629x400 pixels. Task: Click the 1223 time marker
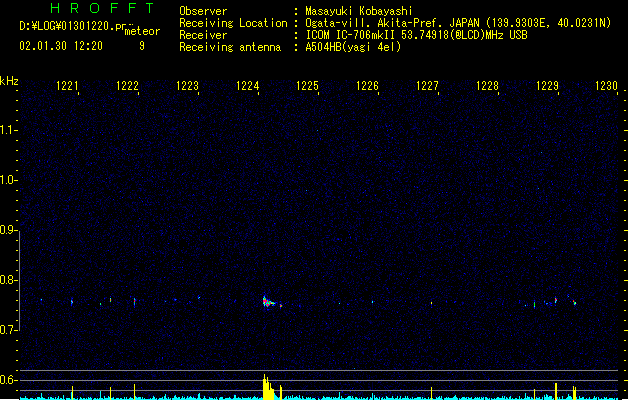187,86
